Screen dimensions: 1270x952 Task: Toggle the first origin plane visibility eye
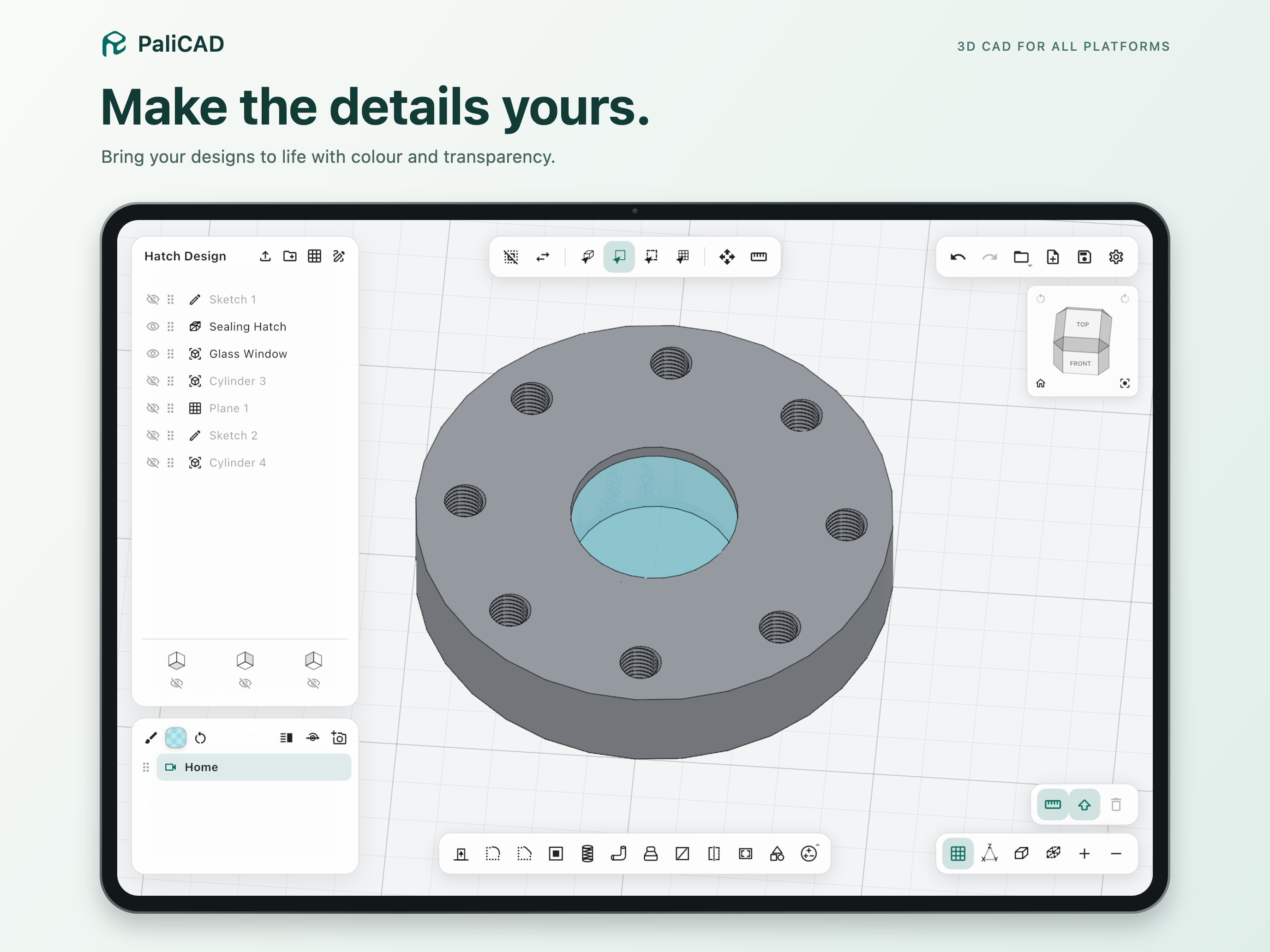pyautogui.click(x=177, y=683)
